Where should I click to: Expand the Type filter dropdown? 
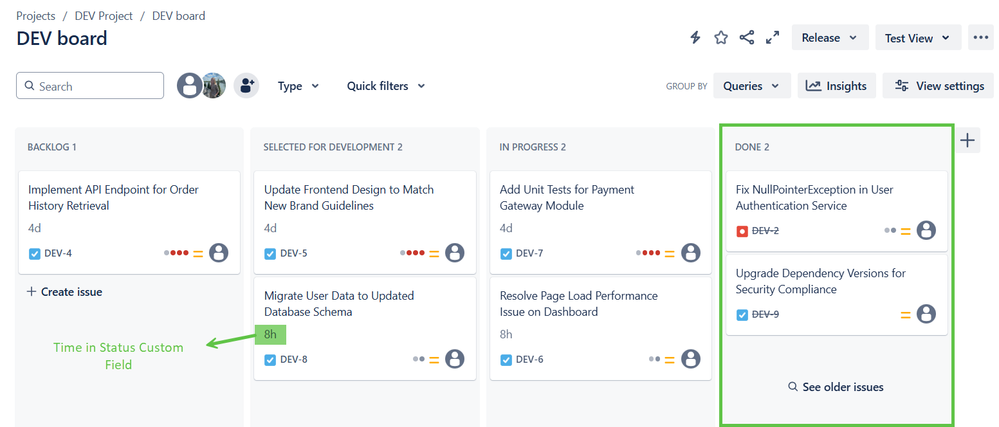click(298, 86)
